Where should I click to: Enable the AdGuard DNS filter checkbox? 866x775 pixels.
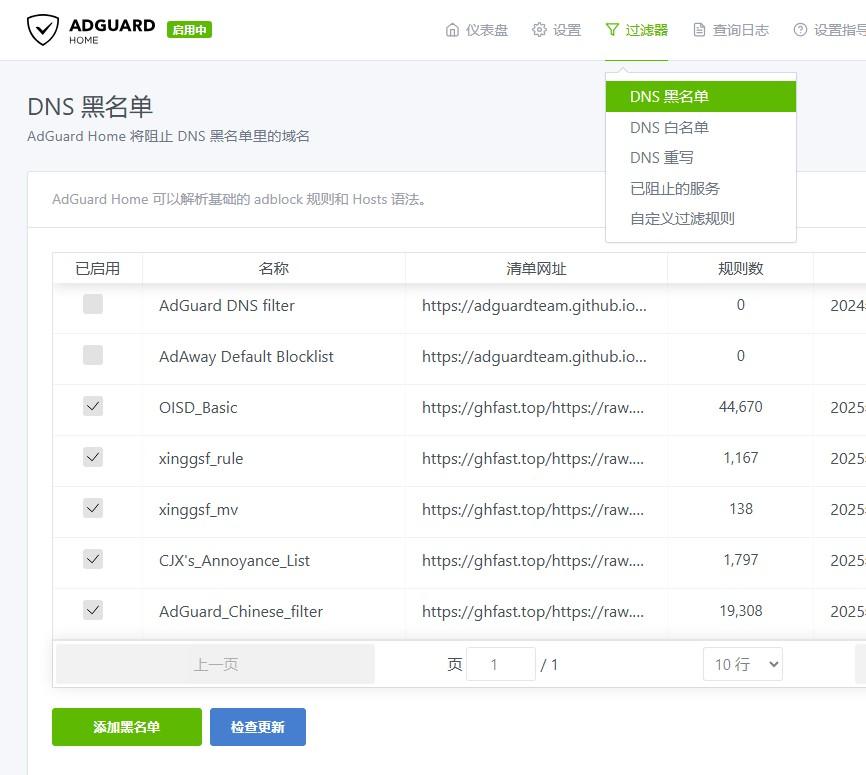(x=93, y=304)
